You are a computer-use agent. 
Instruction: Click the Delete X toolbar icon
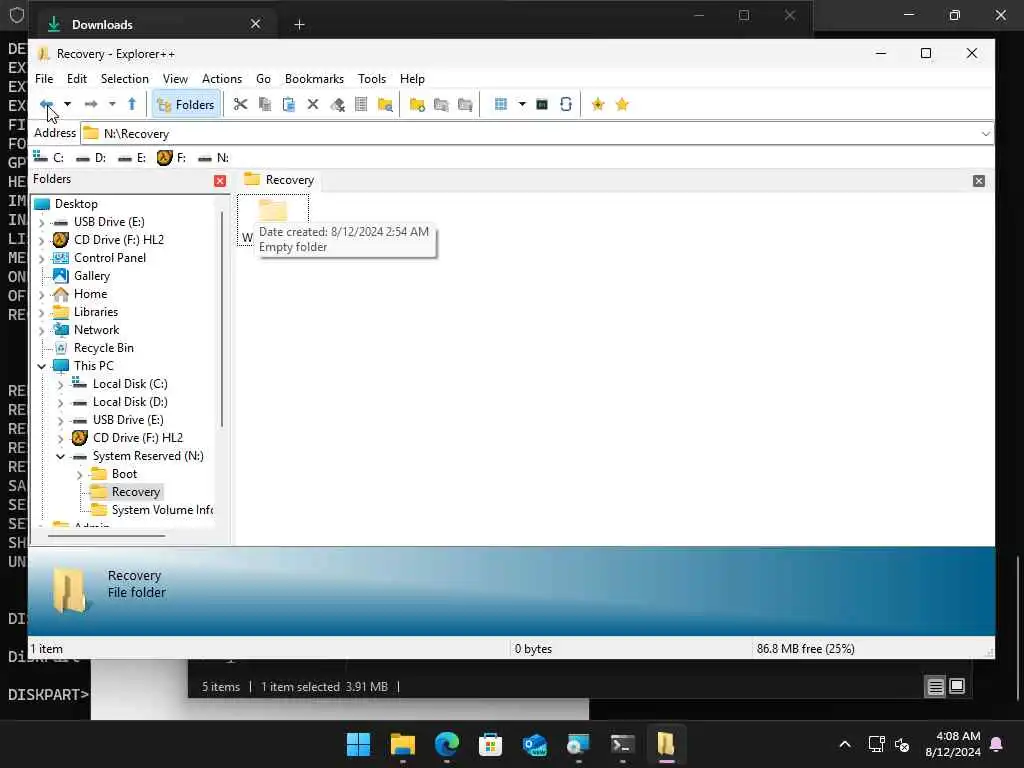tap(313, 104)
